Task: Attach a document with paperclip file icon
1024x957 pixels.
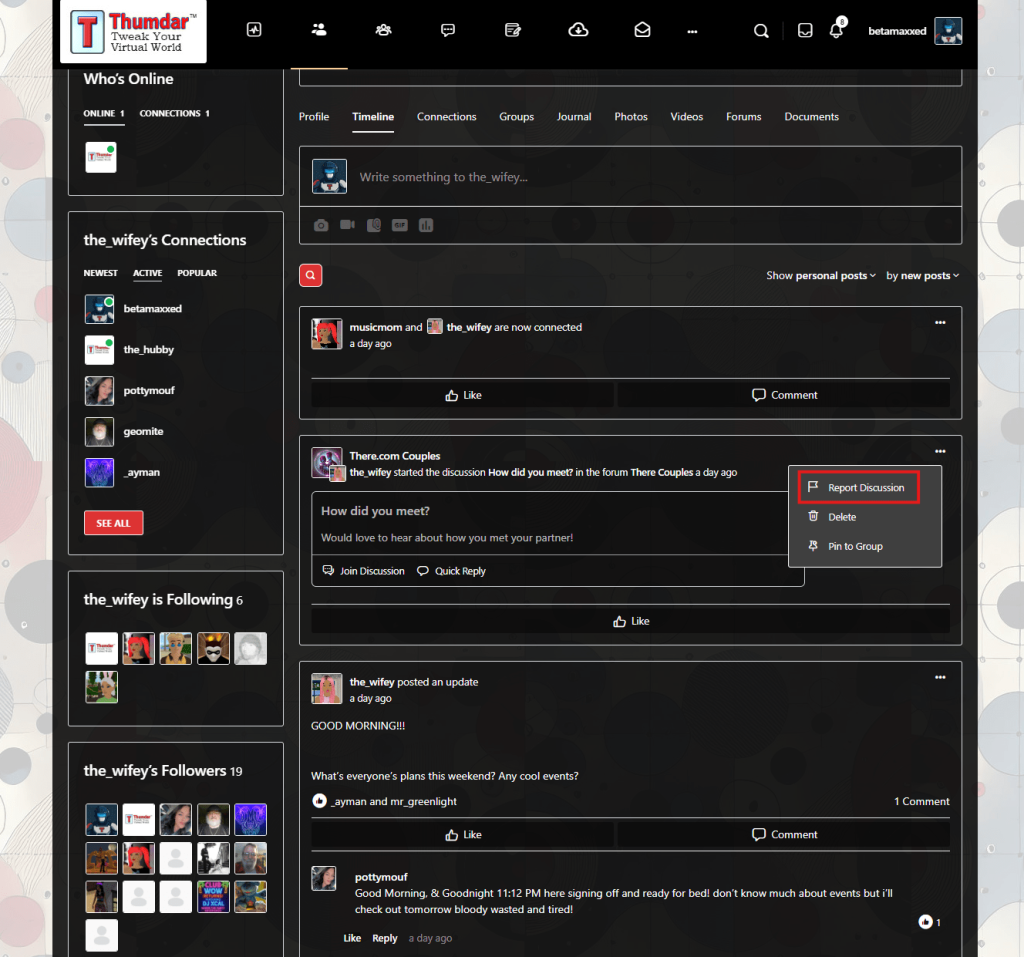Action: tap(374, 225)
